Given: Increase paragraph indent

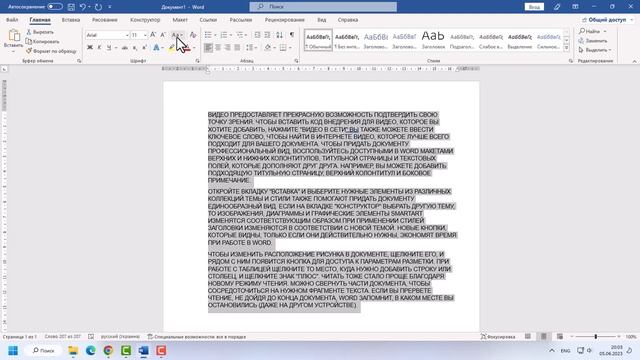Looking at the screenshot, I should pyautogui.click(x=267, y=35).
